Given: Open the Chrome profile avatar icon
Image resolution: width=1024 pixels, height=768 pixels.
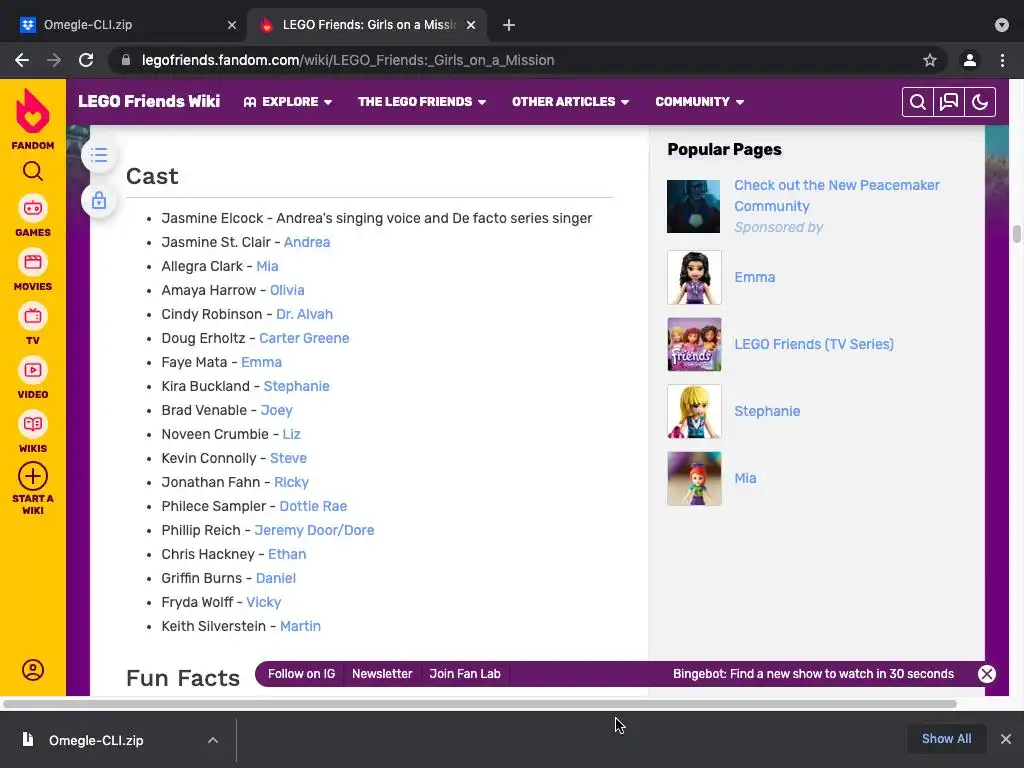Looking at the screenshot, I should [970, 60].
